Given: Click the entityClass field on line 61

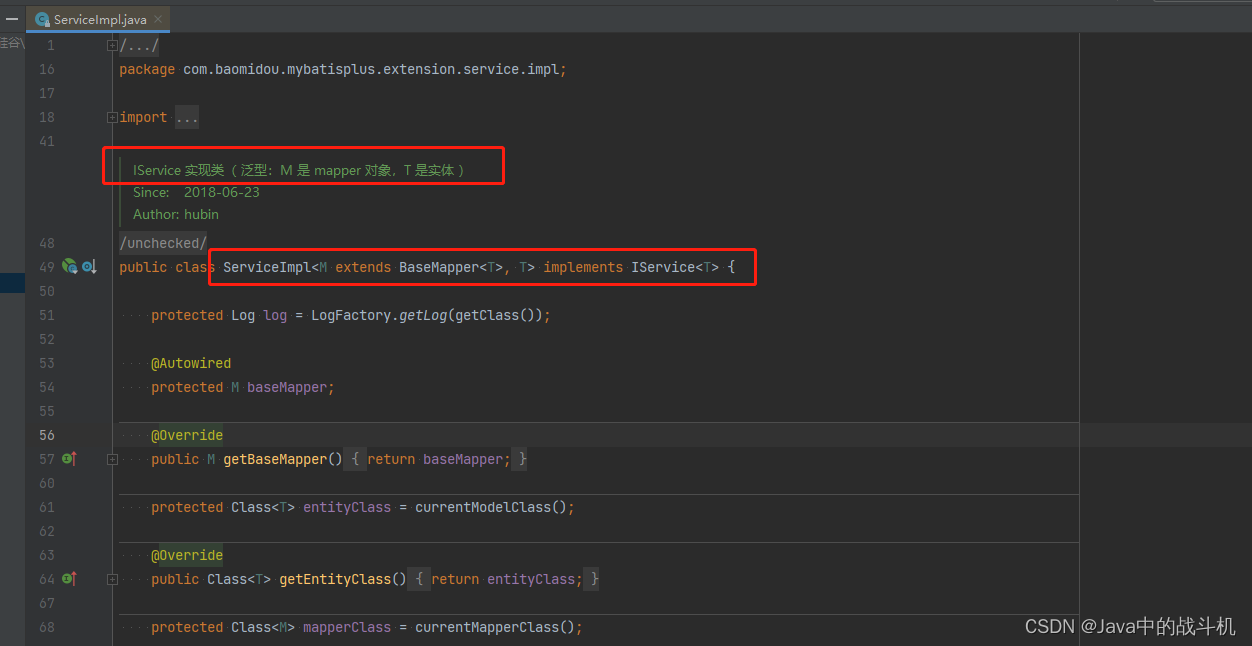Looking at the screenshot, I should tap(347, 507).
